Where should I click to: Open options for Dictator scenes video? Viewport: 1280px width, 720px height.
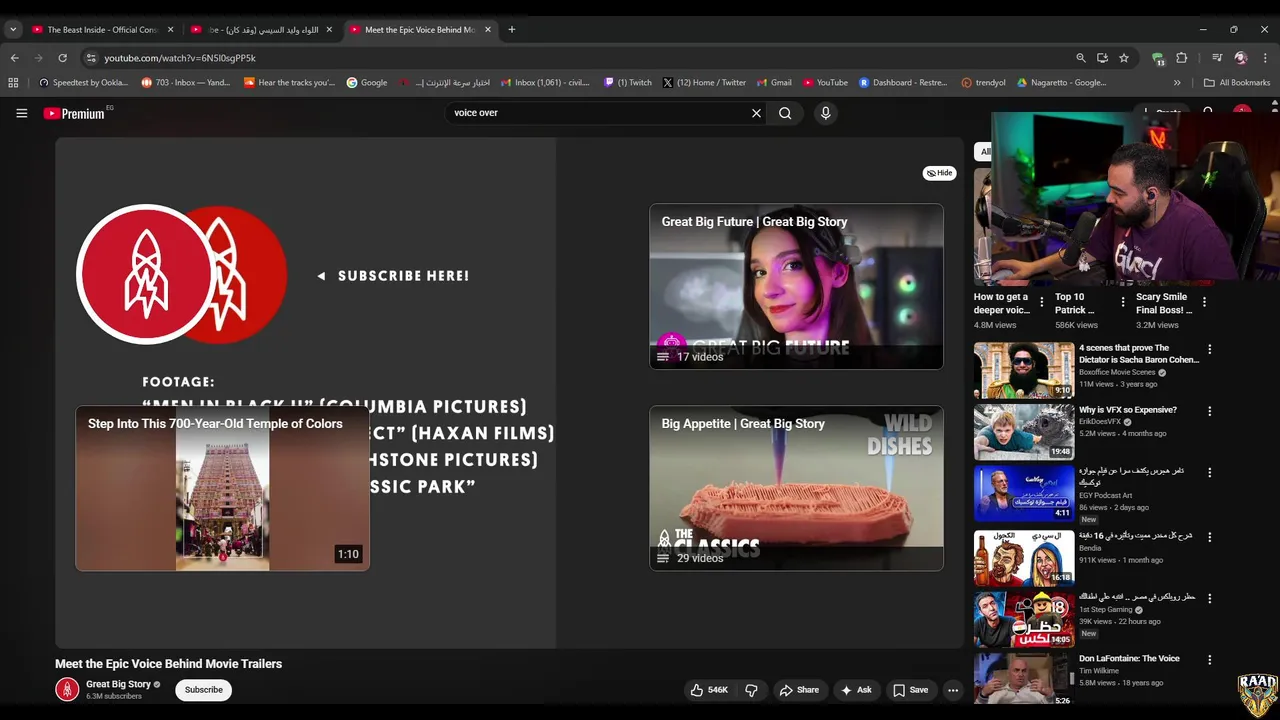click(1210, 350)
